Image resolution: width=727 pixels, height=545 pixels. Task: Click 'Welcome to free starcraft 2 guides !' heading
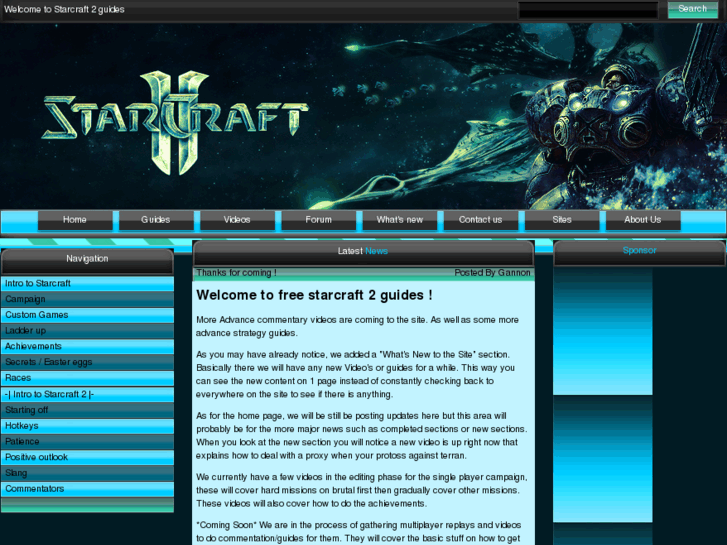click(x=314, y=295)
